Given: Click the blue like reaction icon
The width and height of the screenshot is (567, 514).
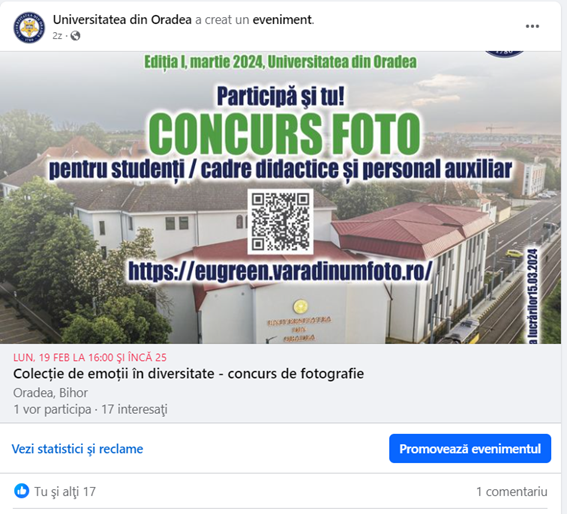Looking at the screenshot, I should pos(22,491).
